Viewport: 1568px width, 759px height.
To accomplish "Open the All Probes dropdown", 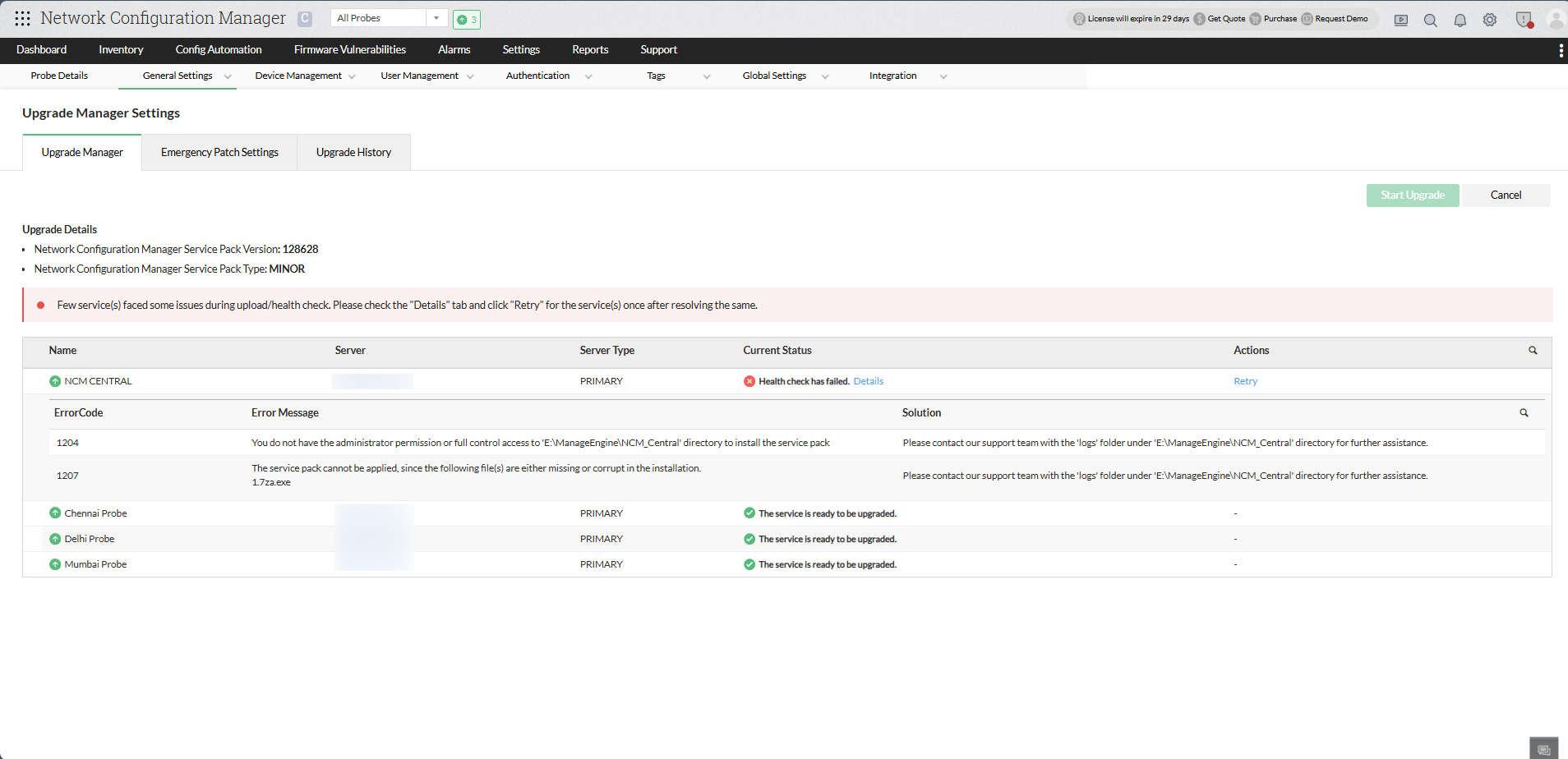I will click(389, 18).
